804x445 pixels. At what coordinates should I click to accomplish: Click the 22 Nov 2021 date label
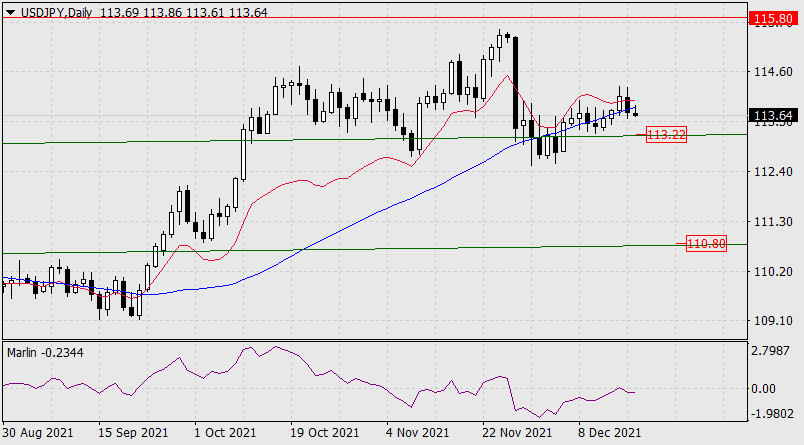[x=517, y=433]
